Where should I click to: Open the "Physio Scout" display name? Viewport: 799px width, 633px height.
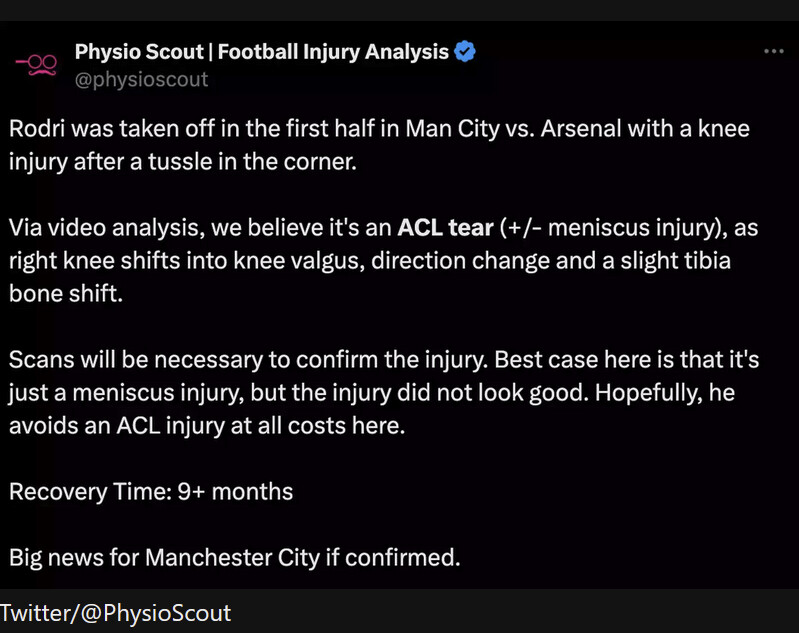coord(139,51)
